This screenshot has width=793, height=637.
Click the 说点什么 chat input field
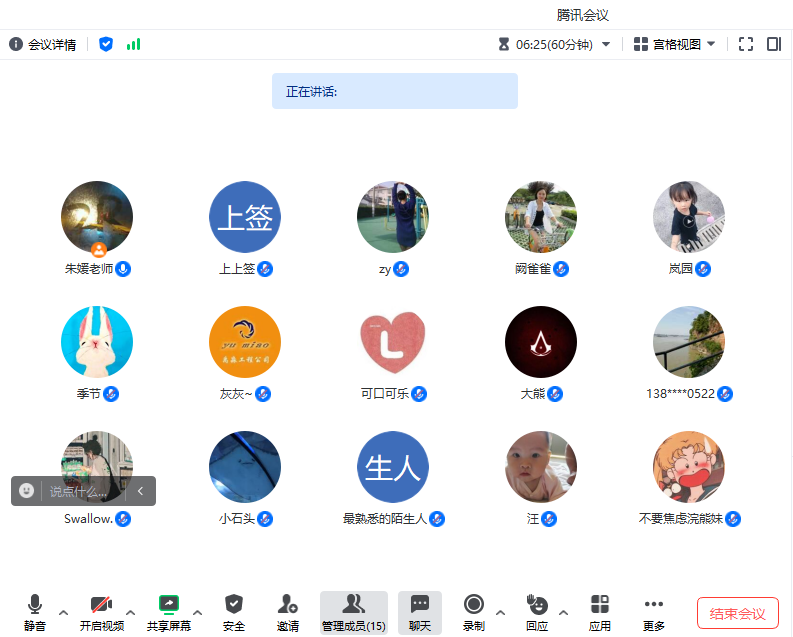pos(85,491)
